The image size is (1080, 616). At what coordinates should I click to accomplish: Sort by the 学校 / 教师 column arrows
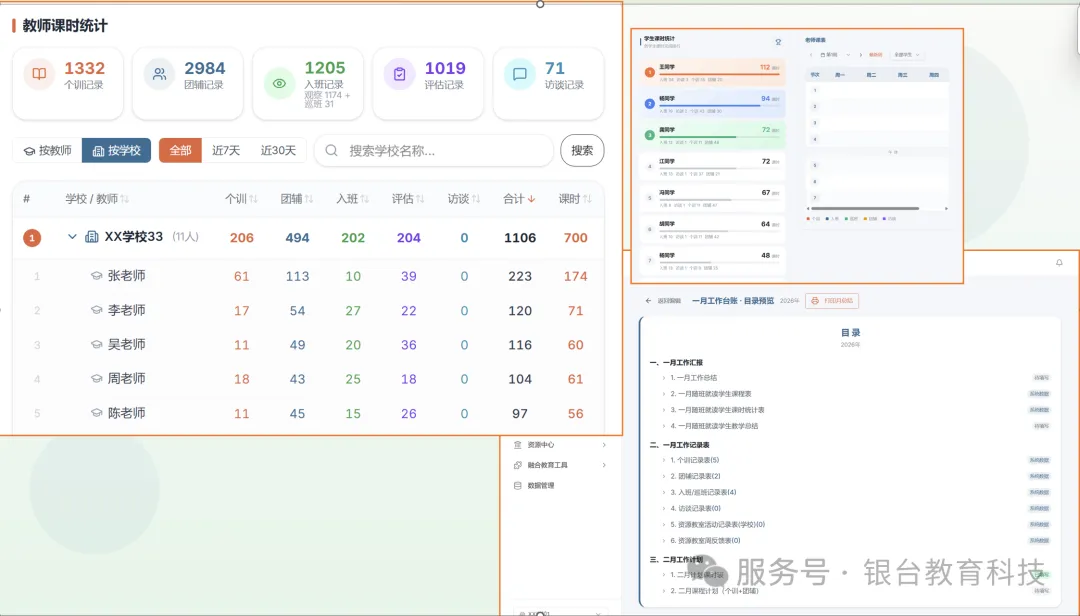(125, 199)
